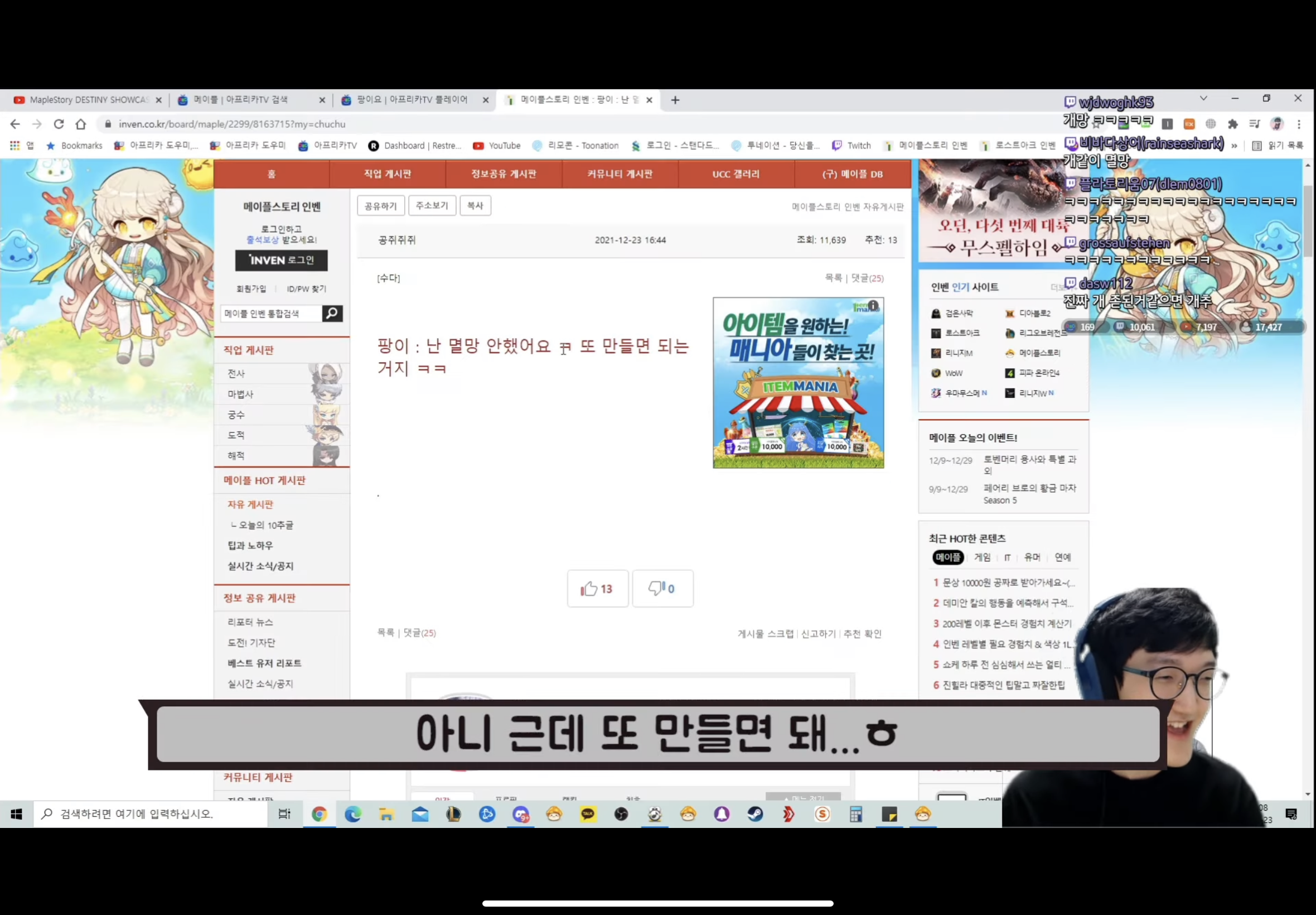Open KakaoTalk from the taskbar
Image resolution: width=1316 pixels, height=915 pixels.
pyautogui.click(x=588, y=814)
